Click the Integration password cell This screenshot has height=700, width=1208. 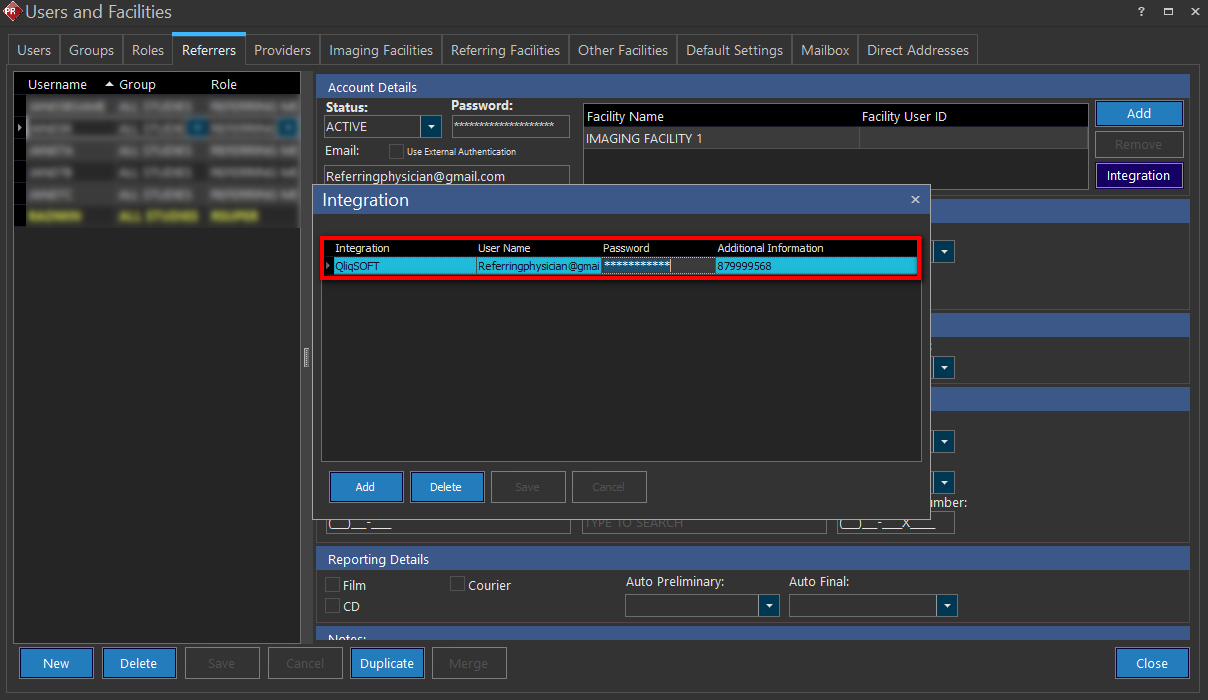(657, 266)
